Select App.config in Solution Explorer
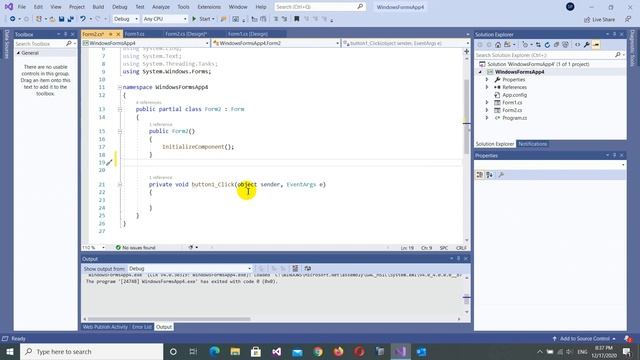Image resolution: width=640 pixels, height=360 pixels. click(x=514, y=95)
